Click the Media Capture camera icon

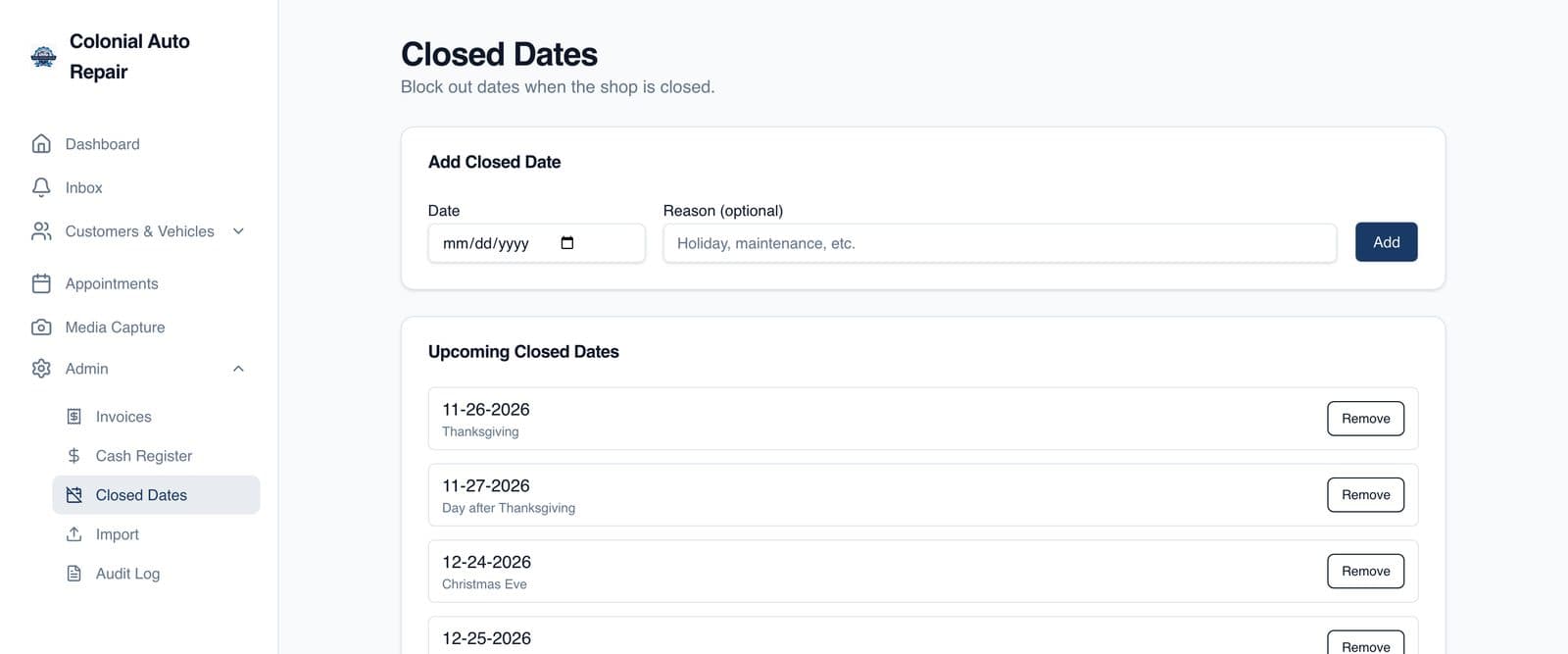click(41, 327)
